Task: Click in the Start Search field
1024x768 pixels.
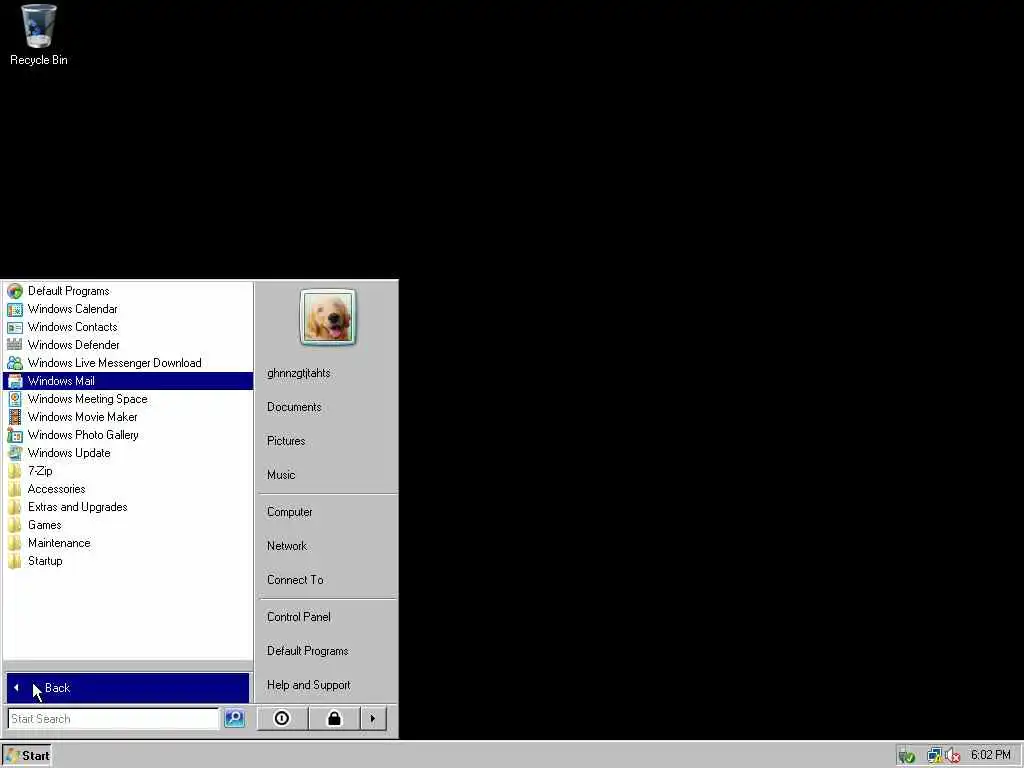Action: (114, 718)
